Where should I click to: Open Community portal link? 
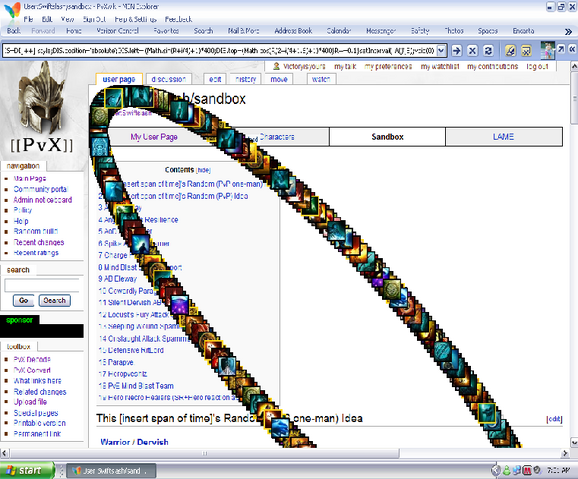click(x=41, y=189)
